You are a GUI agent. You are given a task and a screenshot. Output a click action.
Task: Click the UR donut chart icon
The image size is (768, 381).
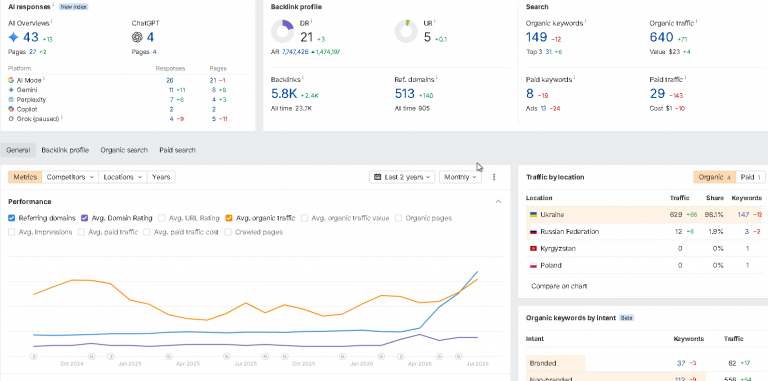click(407, 31)
